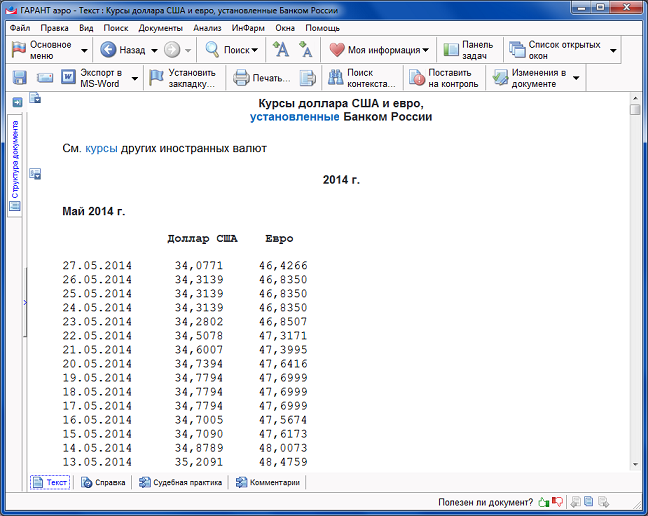
Task: Switch to the Справка tab
Action: pyautogui.click(x=104, y=482)
